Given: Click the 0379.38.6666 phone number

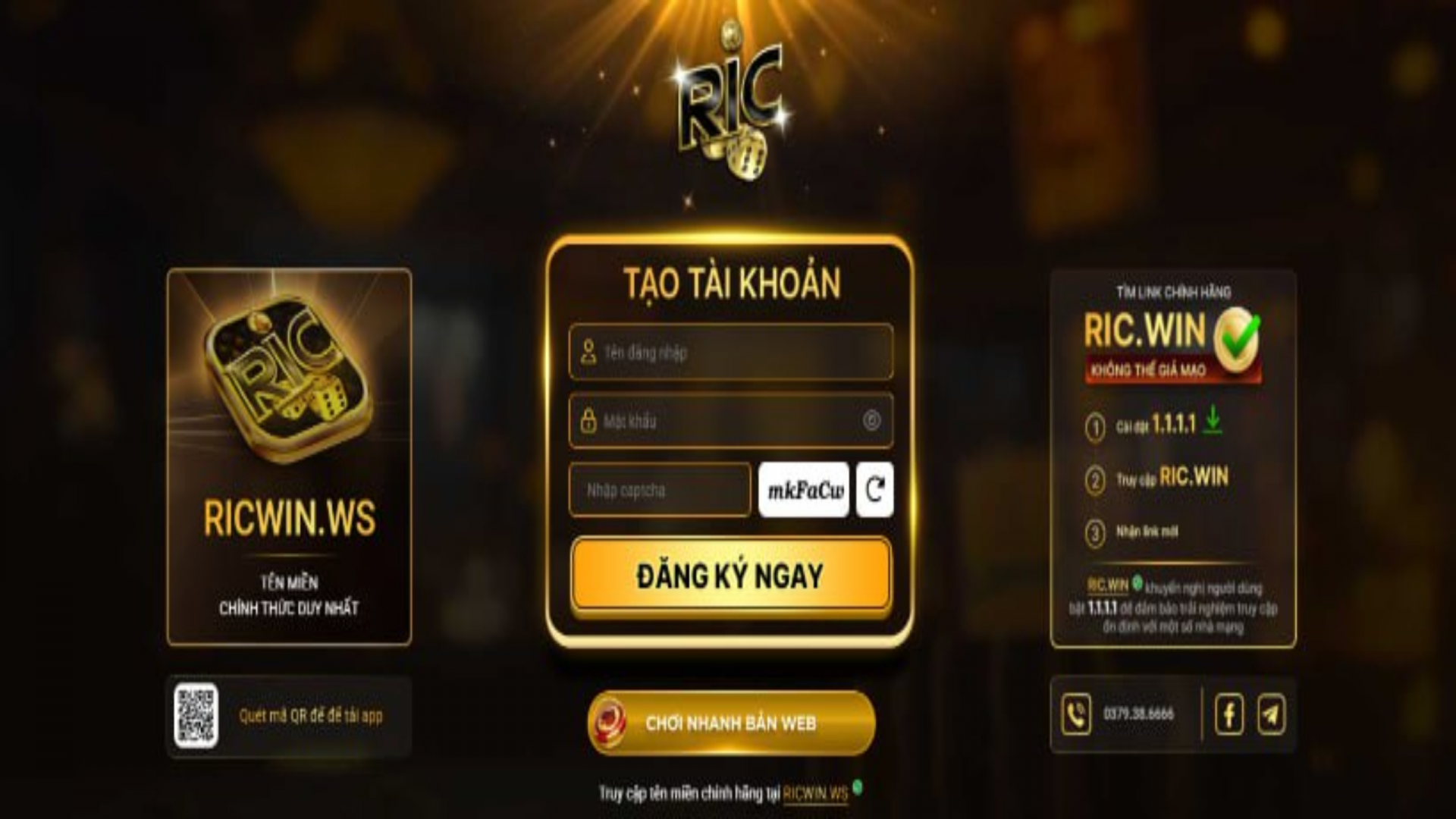Looking at the screenshot, I should pos(1138,714).
